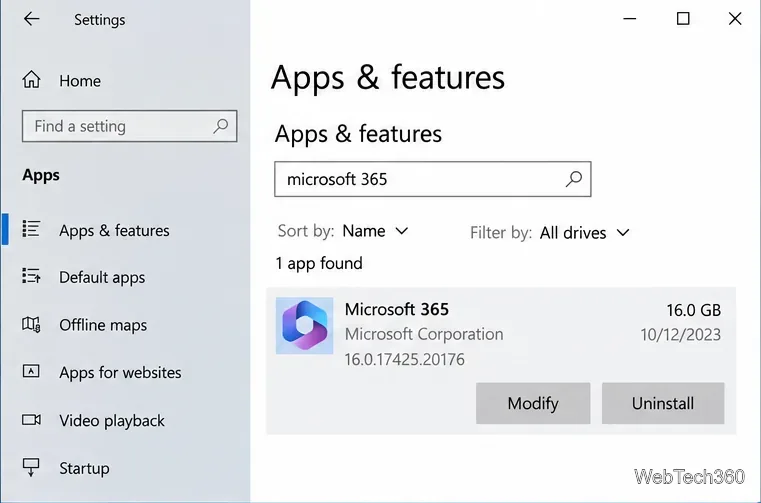761x503 pixels.
Task: Open the Sort by Name dropdown
Action: [x=375, y=231]
